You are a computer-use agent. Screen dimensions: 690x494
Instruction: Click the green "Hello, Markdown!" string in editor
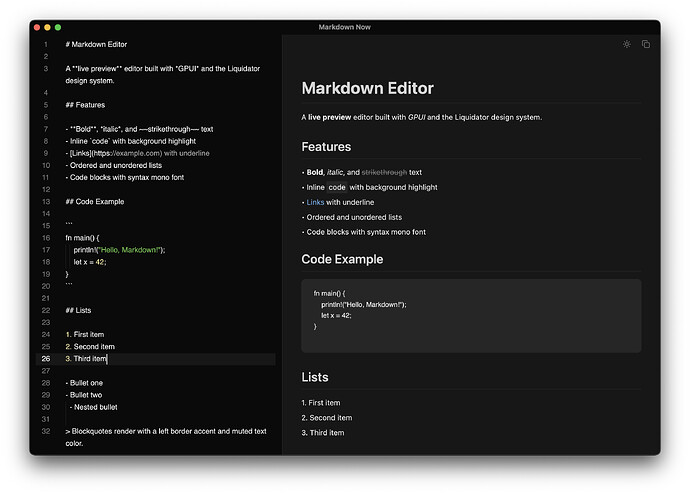(x=129, y=250)
